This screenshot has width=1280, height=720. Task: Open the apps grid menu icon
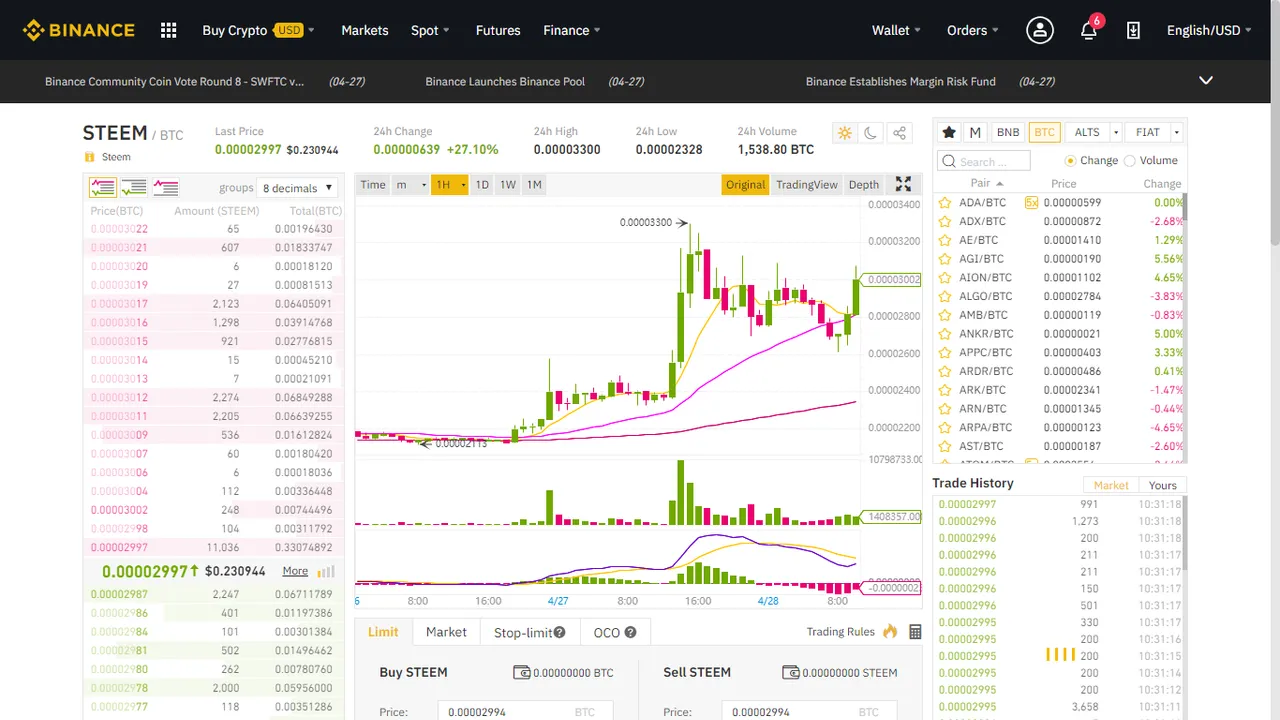click(169, 30)
